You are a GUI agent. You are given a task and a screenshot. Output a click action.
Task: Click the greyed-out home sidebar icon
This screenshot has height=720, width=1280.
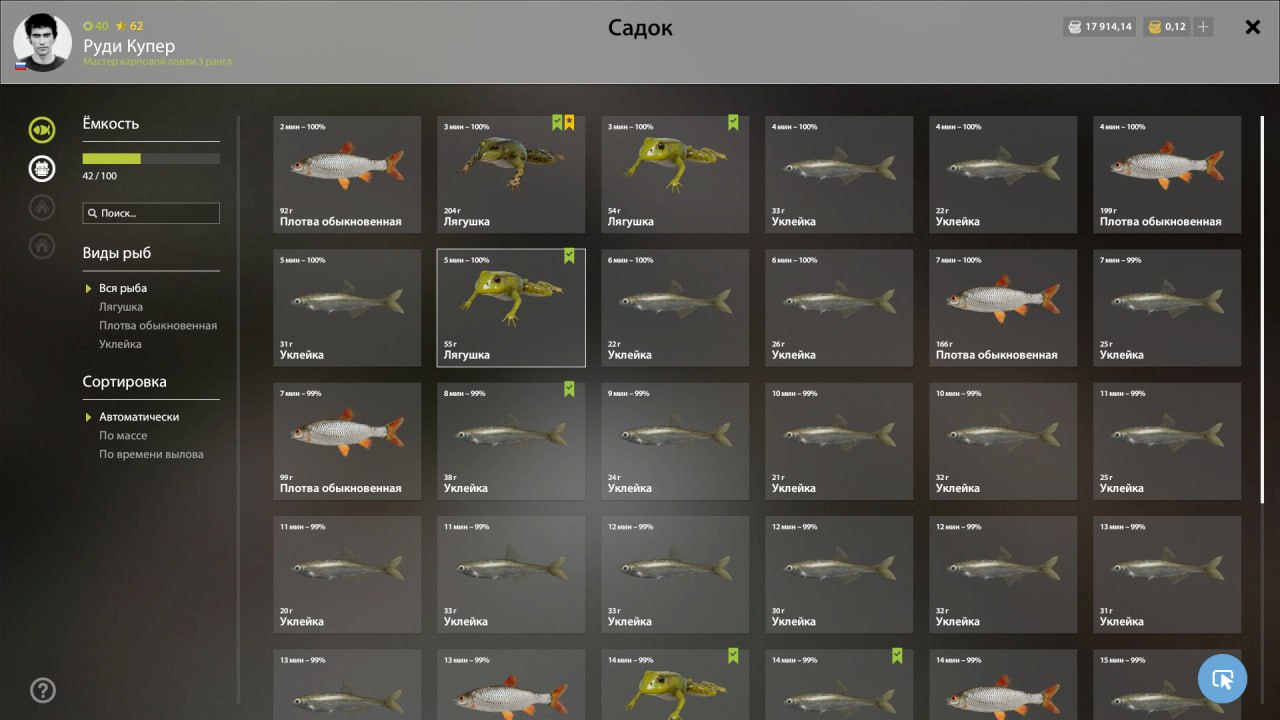click(x=42, y=245)
